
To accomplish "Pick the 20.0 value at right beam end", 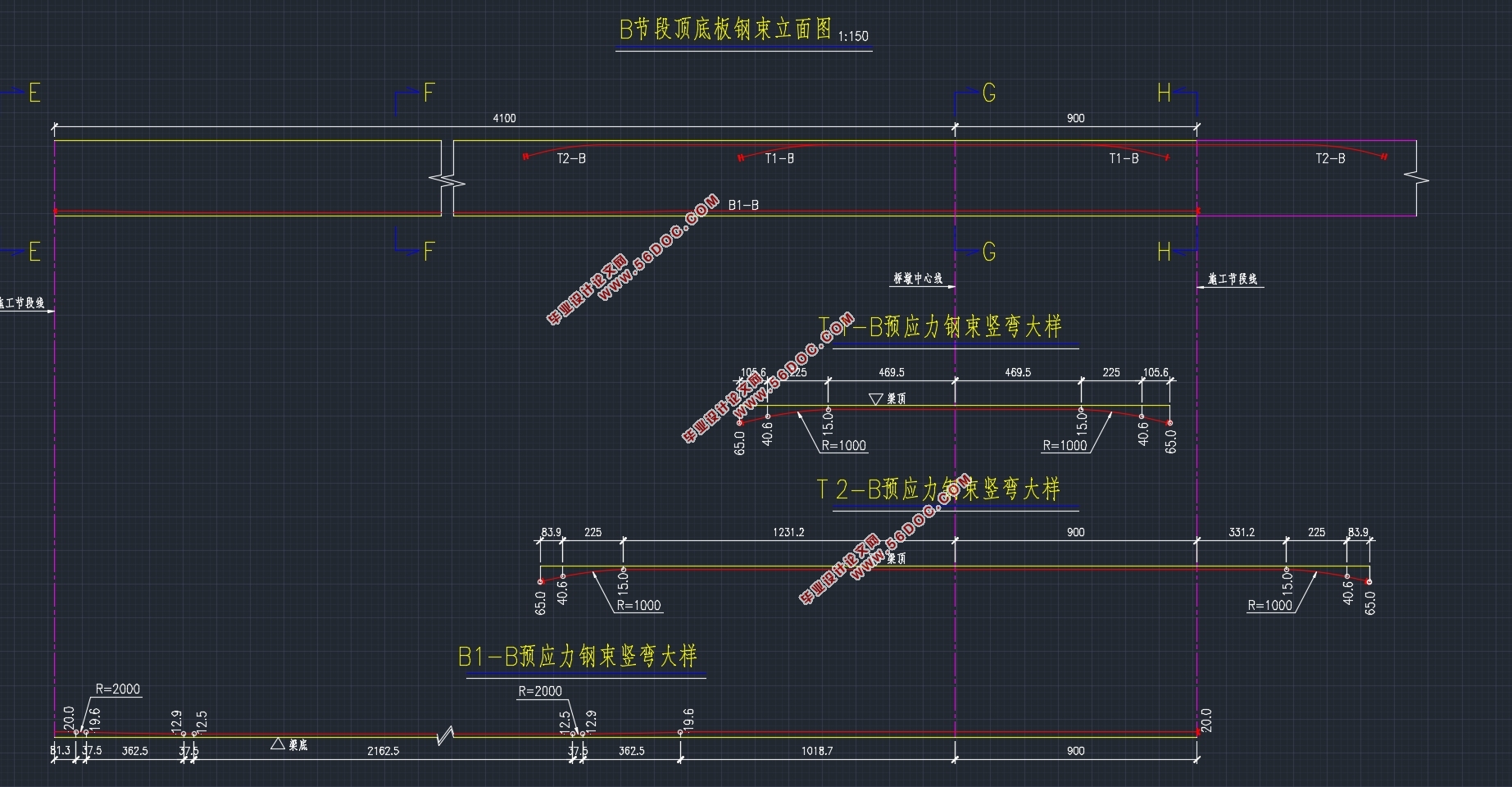I will tap(1206, 721).
